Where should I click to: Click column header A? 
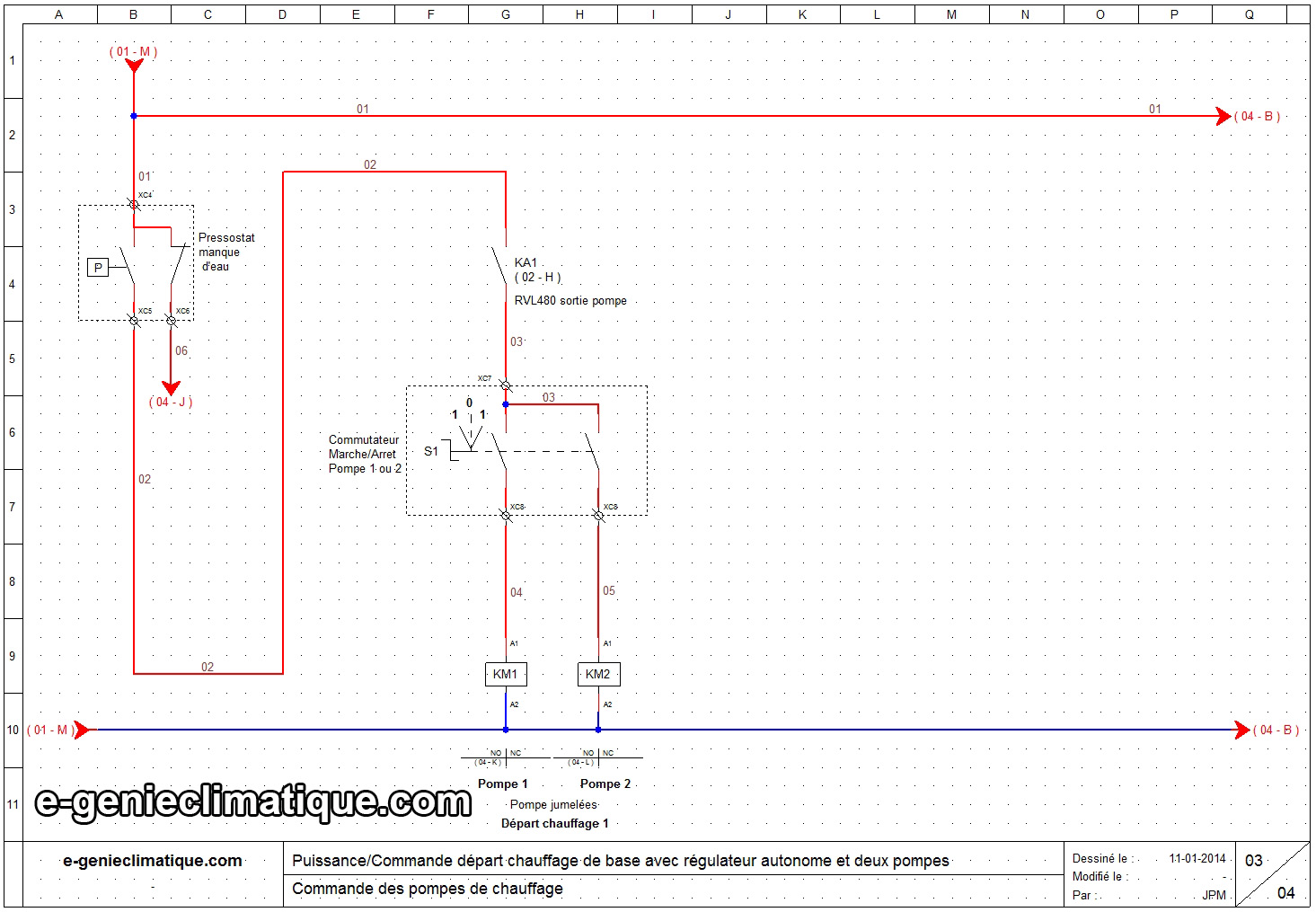[59, 14]
